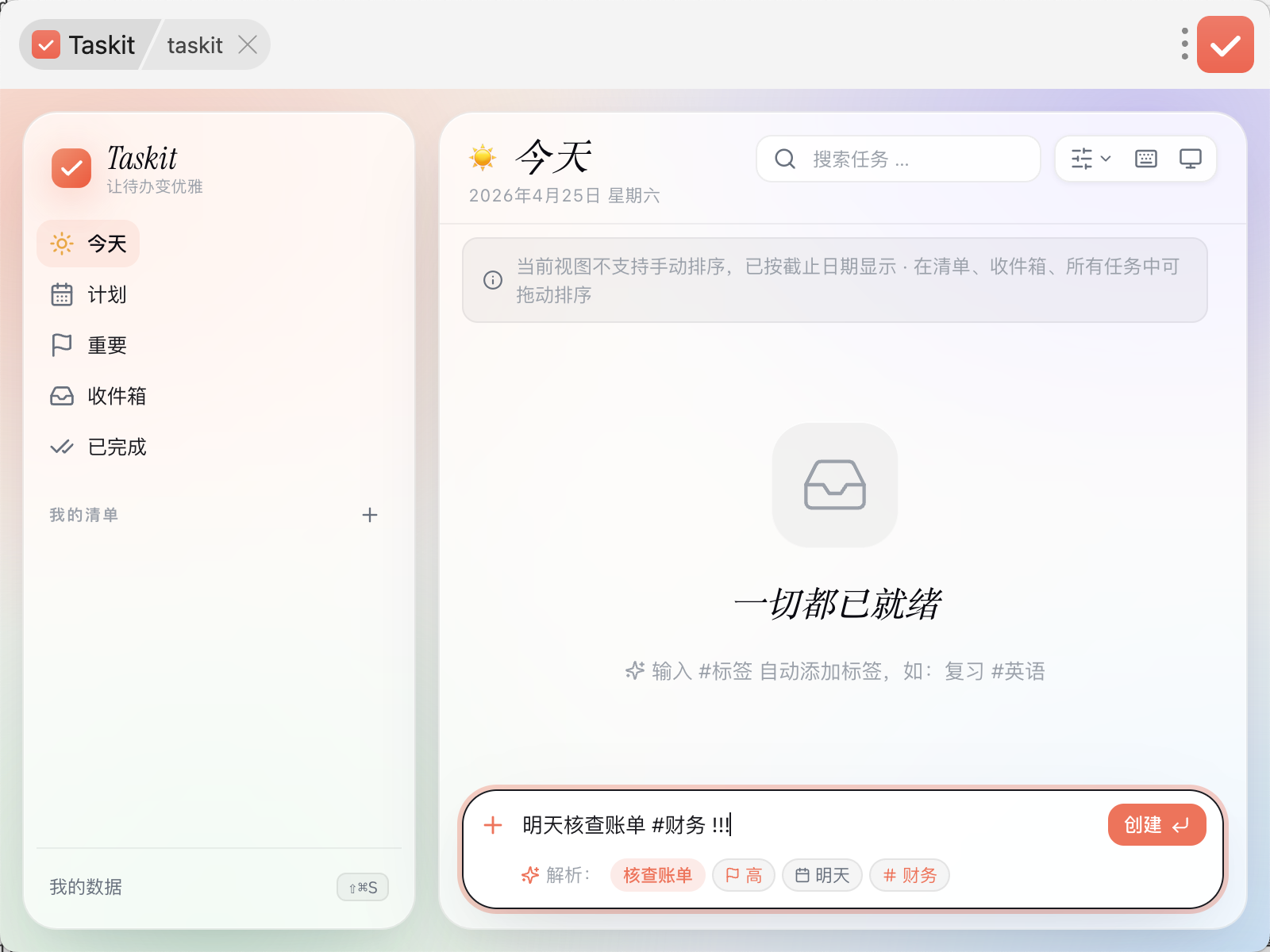Click the 明天 due date chip
Screen dimensions: 1270x952
click(x=822, y=875)
